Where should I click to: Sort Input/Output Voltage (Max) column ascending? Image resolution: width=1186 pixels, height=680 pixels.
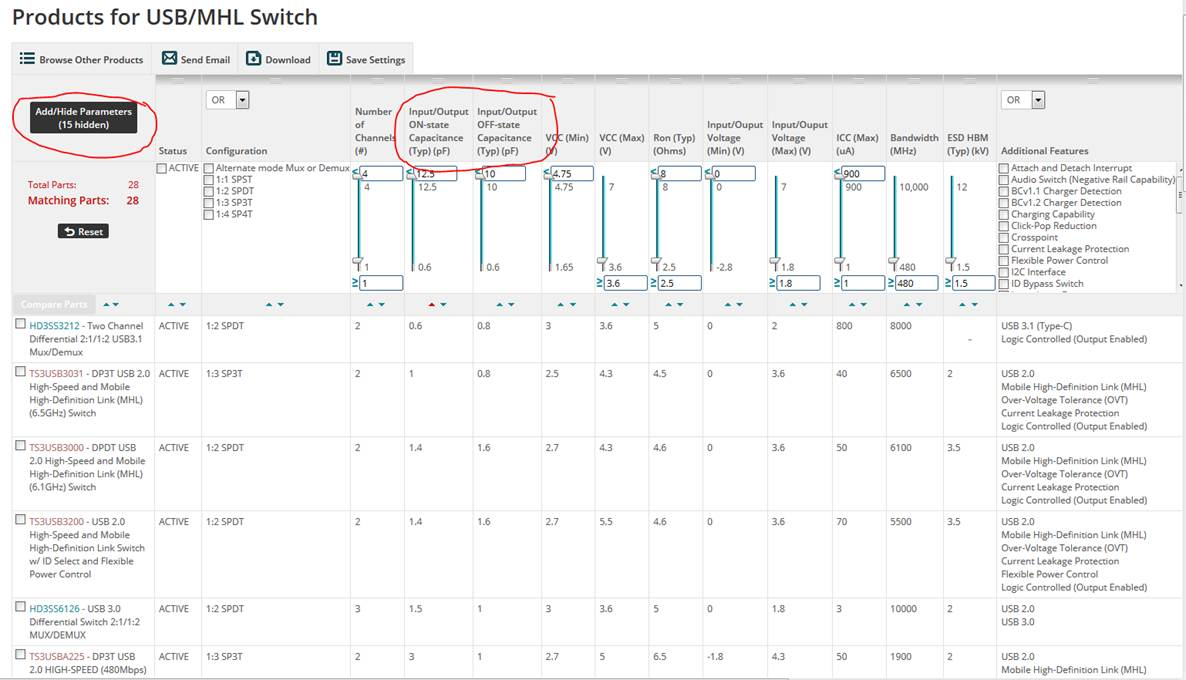coord(792,304)
